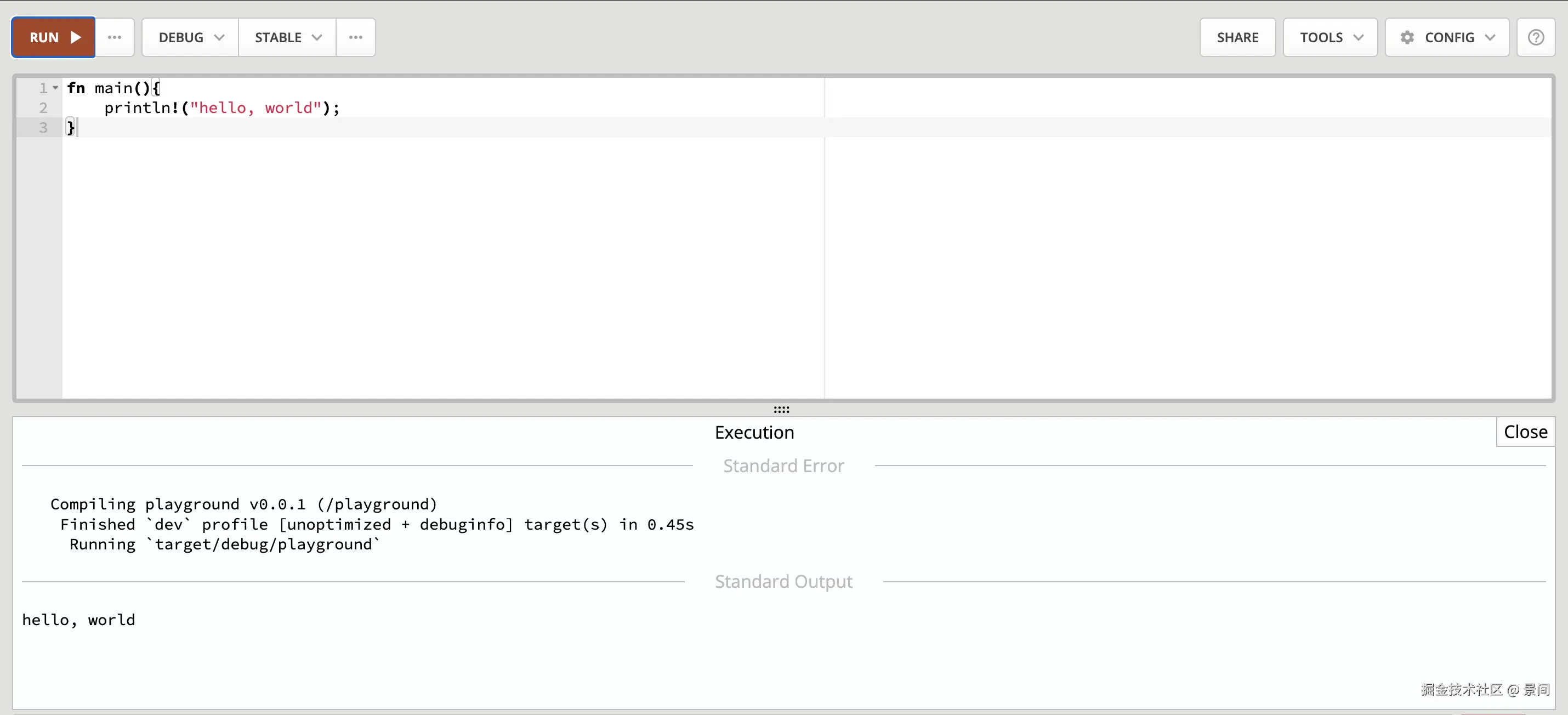Click the RUN play button
The width and height of the screenshot is (1568, 715).
(x=54, y=37)
